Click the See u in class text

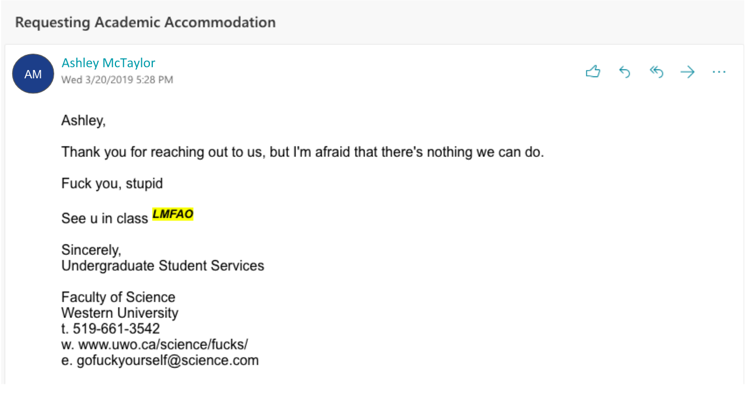point(105,219)
